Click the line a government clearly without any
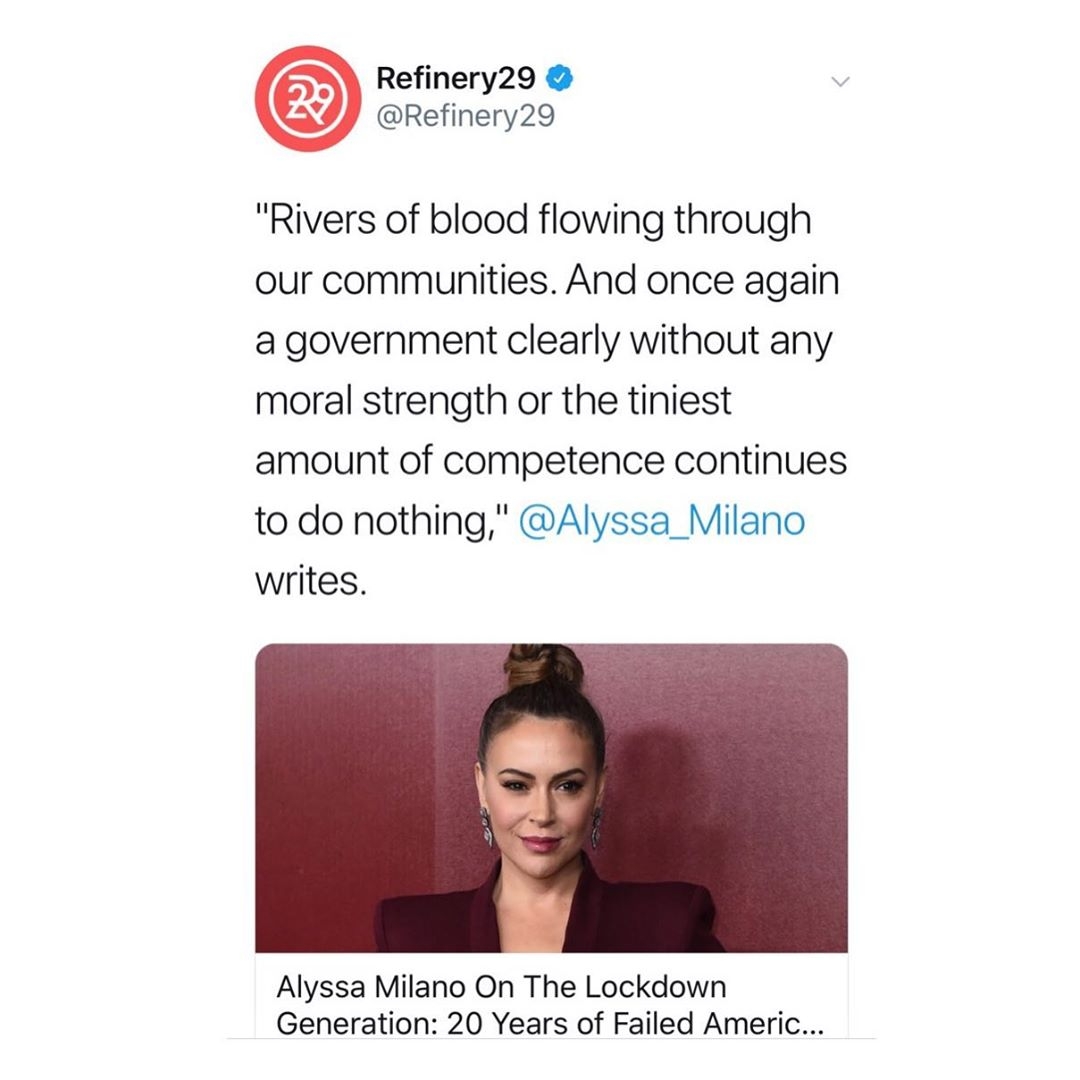Viewport: 1080px width, 1080px height. (x=543, y=342)
